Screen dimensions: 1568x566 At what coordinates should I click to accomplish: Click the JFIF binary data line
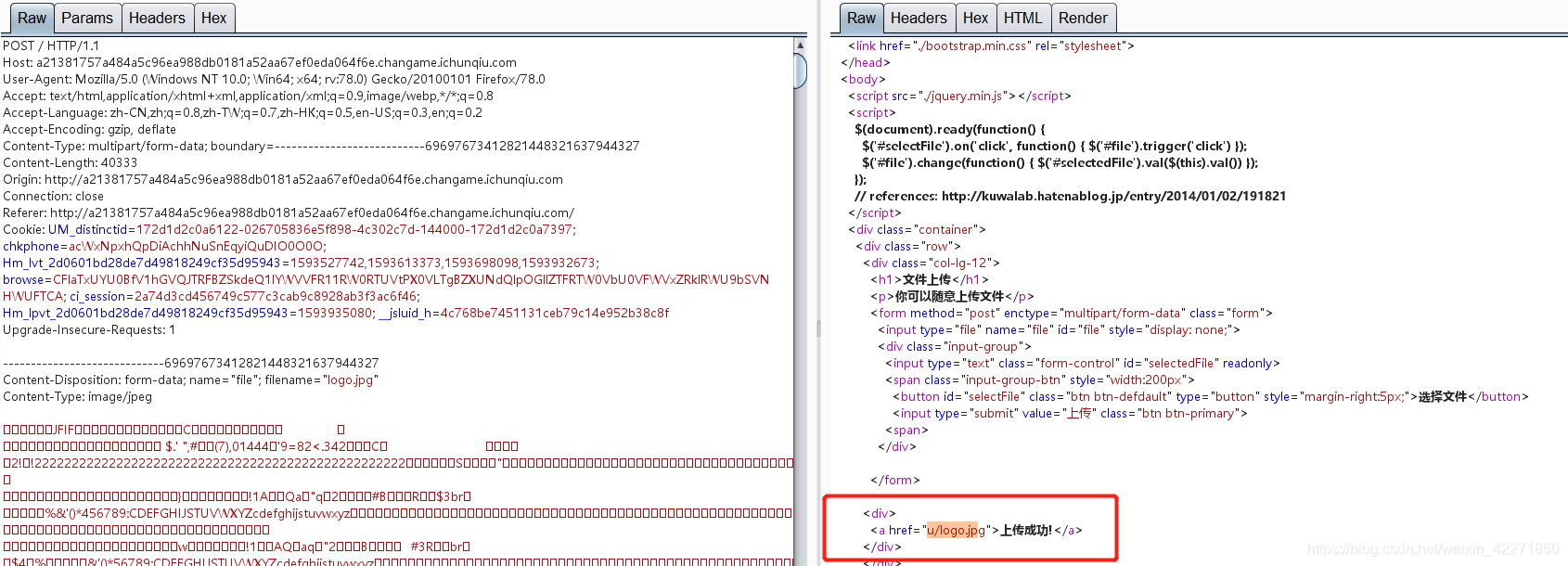pyautogui.click(x=174, y=430)
